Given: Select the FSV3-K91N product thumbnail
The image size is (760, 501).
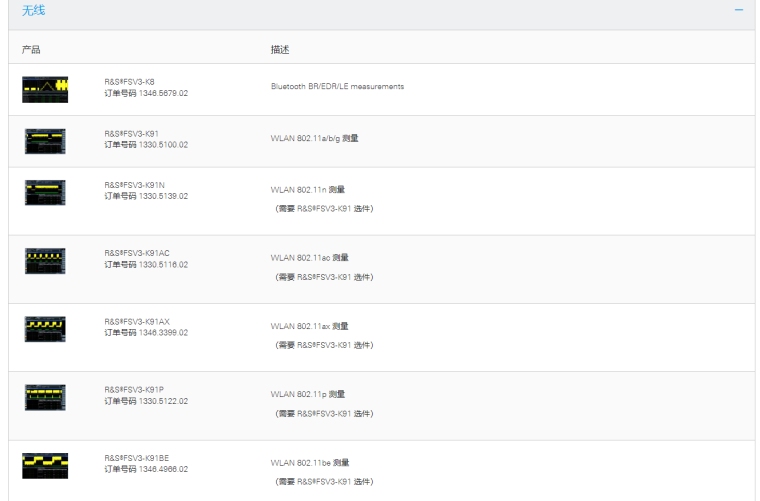Looking at the screenshot, I should (44, 192).
